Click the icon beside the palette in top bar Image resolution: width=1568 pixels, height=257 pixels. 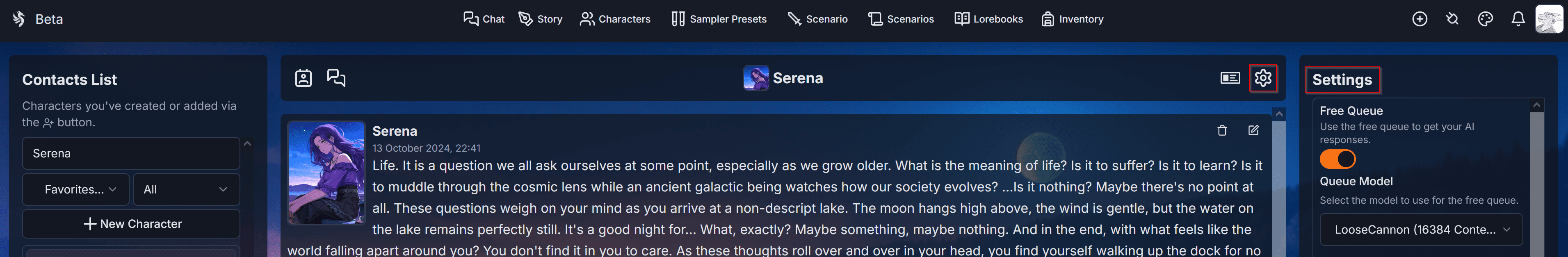[1452, 19]
